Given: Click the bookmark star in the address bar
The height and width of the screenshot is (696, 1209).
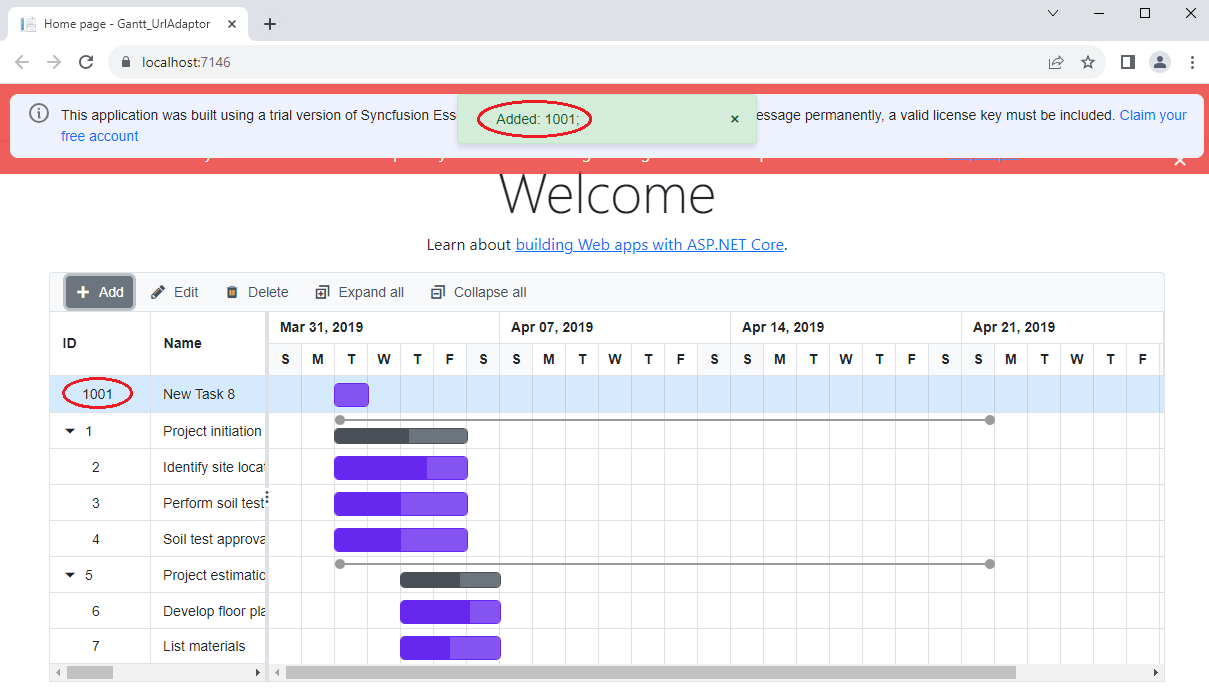Looking at the screenshot, I should (1088, 61).
